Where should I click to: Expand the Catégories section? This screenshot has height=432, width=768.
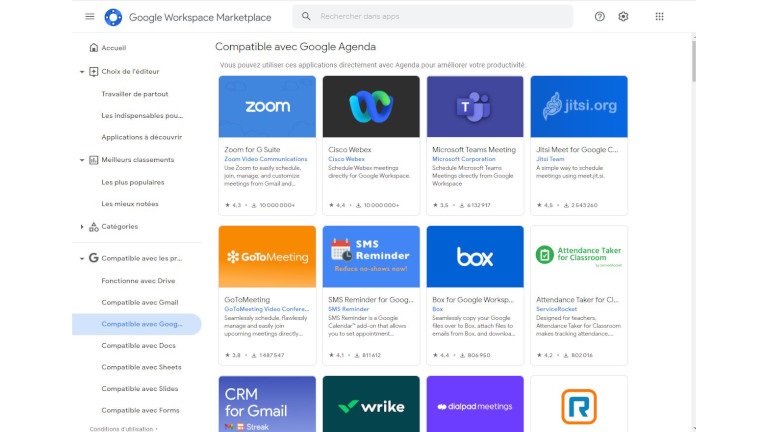[x=82, y=227]
